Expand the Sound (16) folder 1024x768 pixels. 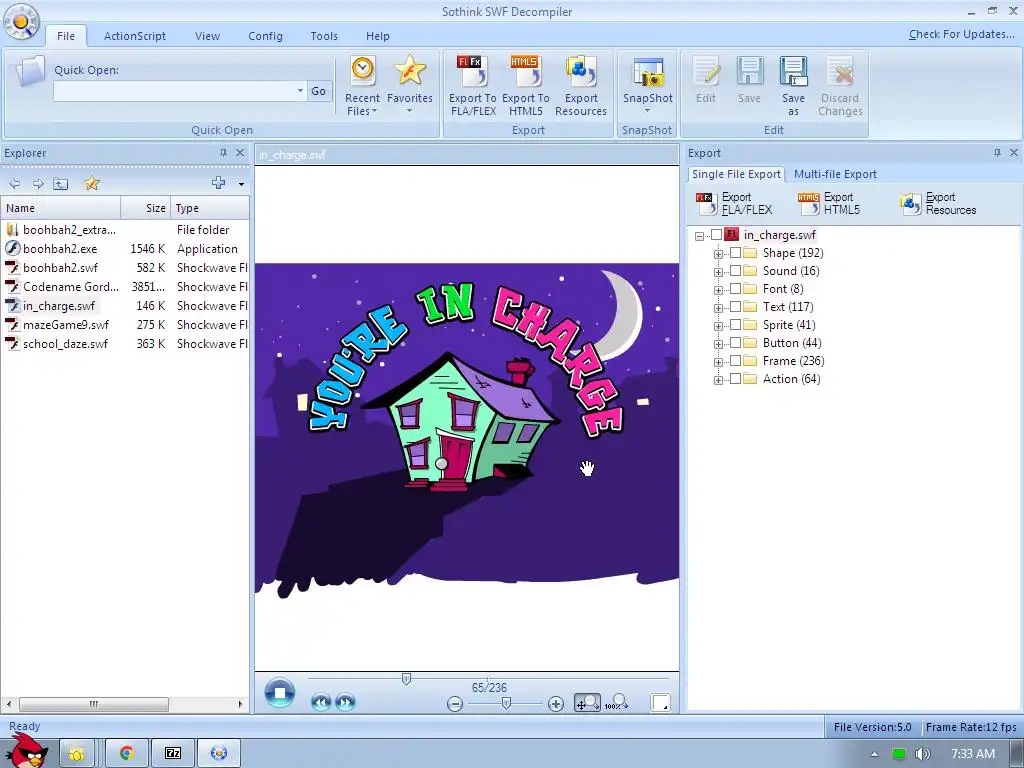pyautogui.click(x=718, y=272)
